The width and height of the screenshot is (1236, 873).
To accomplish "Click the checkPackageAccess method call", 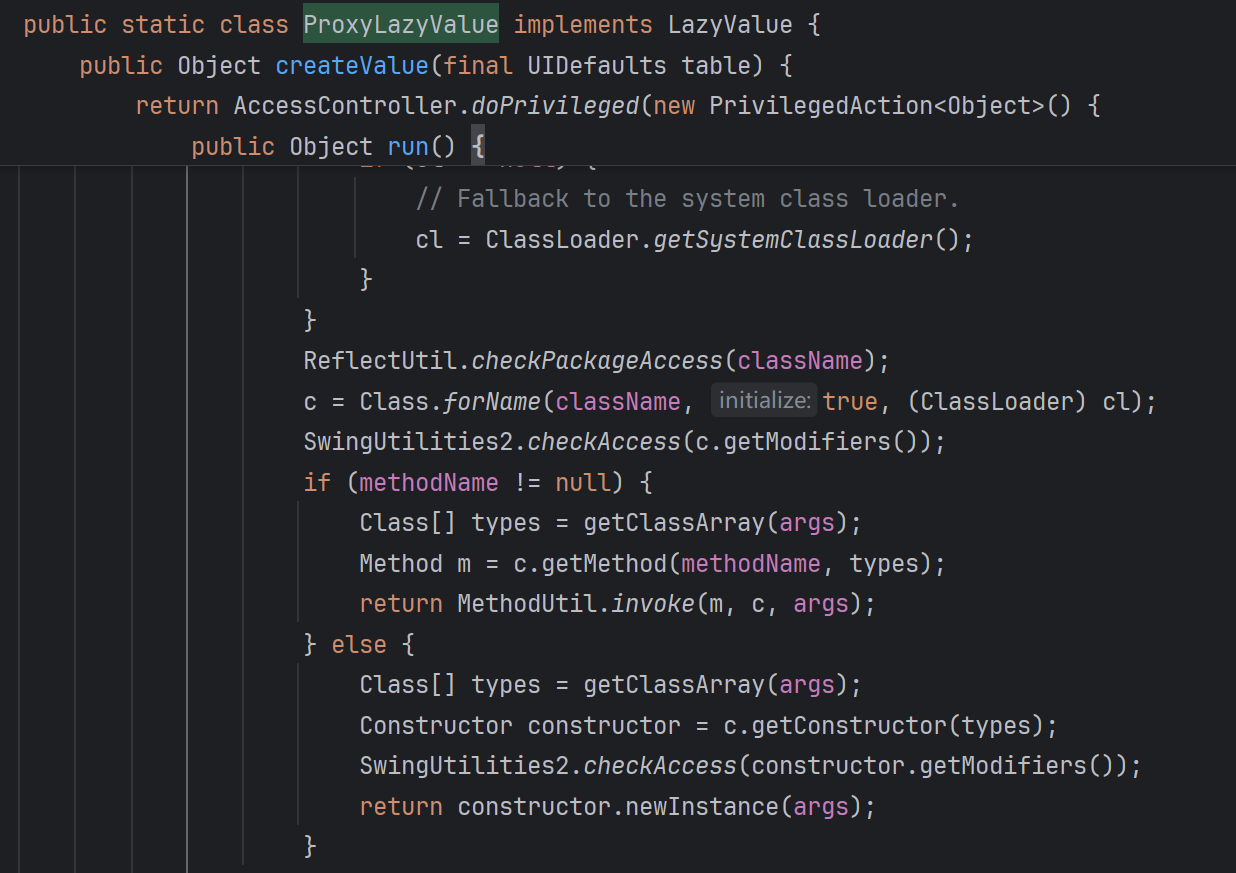I will (x=596, y=361).
